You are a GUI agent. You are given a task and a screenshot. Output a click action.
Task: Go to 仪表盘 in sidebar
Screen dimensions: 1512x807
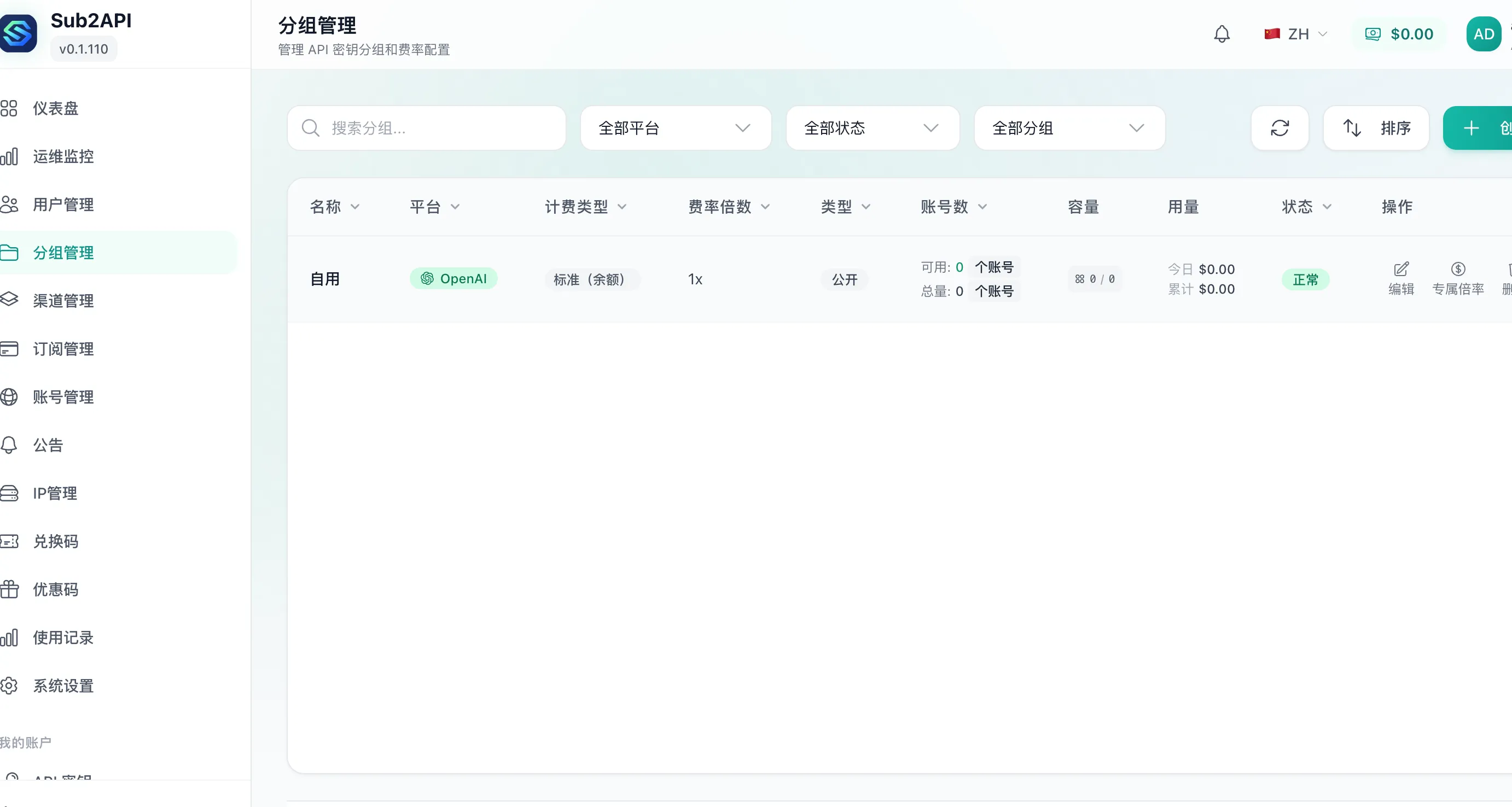[55, 108]
